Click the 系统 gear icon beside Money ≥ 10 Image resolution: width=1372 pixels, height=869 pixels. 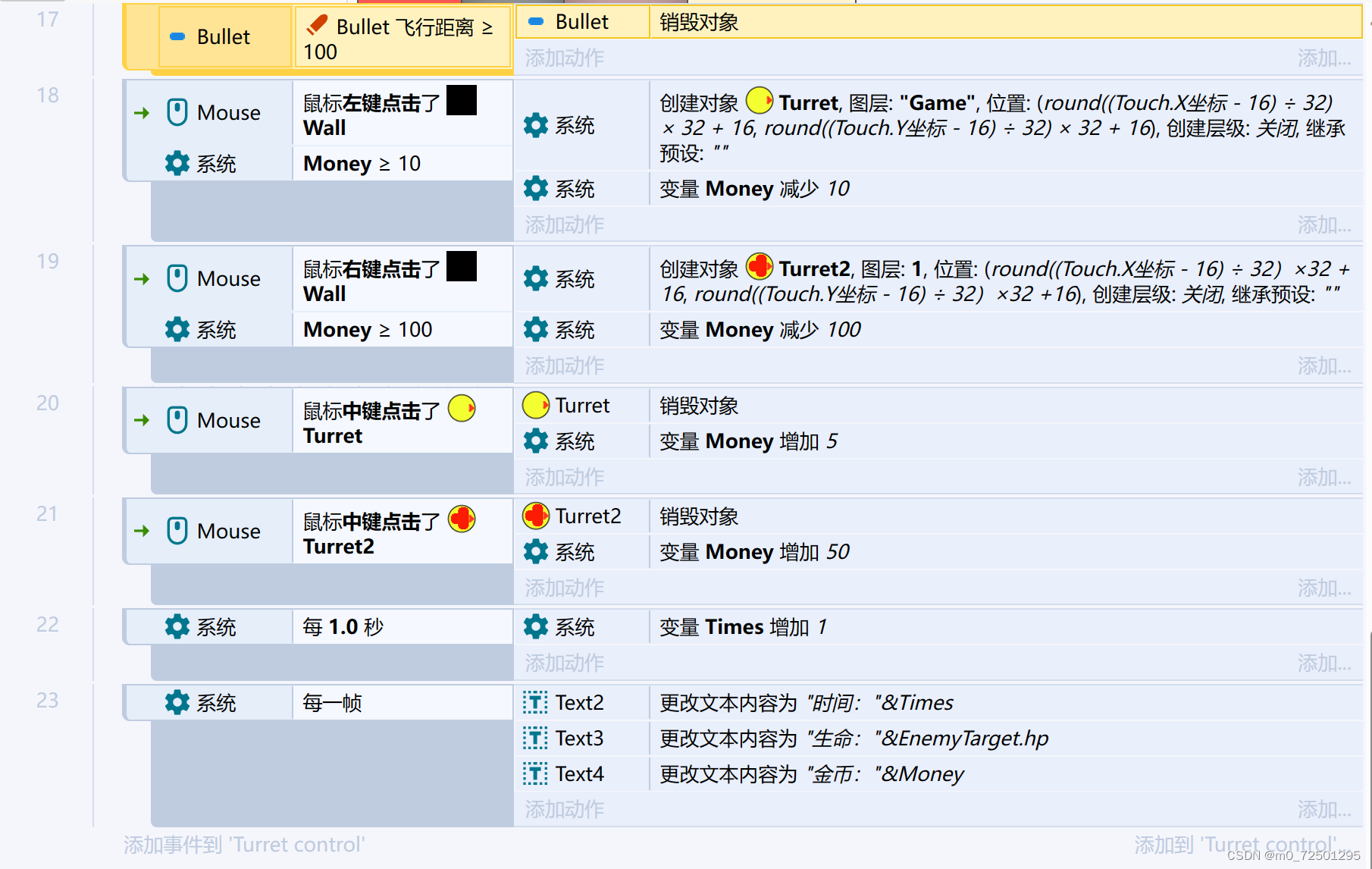(177, 163)
